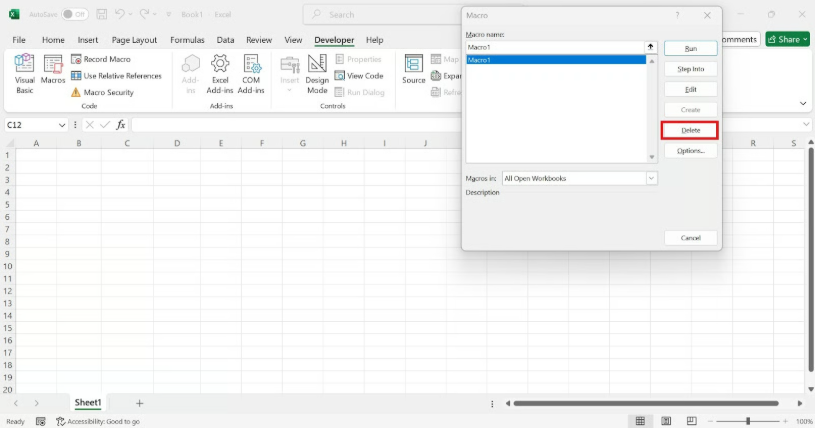The height and width of the screenshot is (428, 815).
Task: Open Excel Add-ins dialog
Action: [220, 73]
